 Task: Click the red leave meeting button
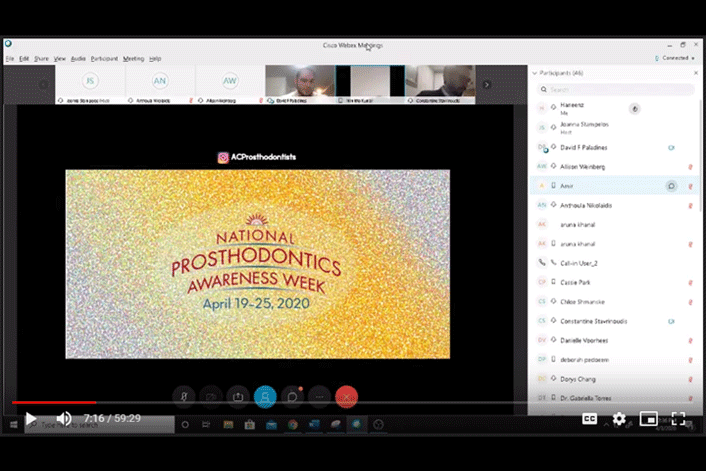pos(347,396)
